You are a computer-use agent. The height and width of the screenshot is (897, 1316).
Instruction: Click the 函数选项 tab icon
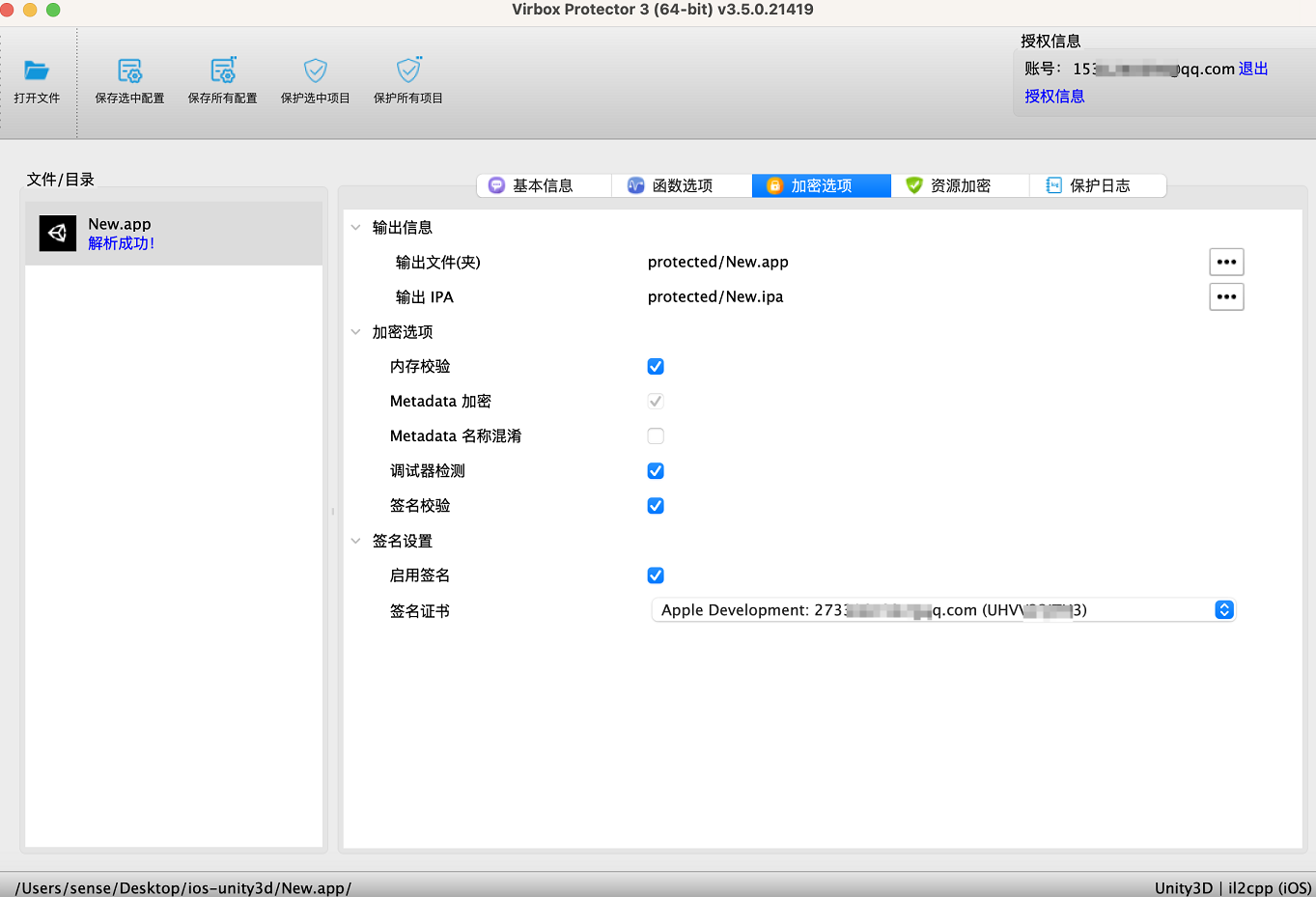(635, 185)
